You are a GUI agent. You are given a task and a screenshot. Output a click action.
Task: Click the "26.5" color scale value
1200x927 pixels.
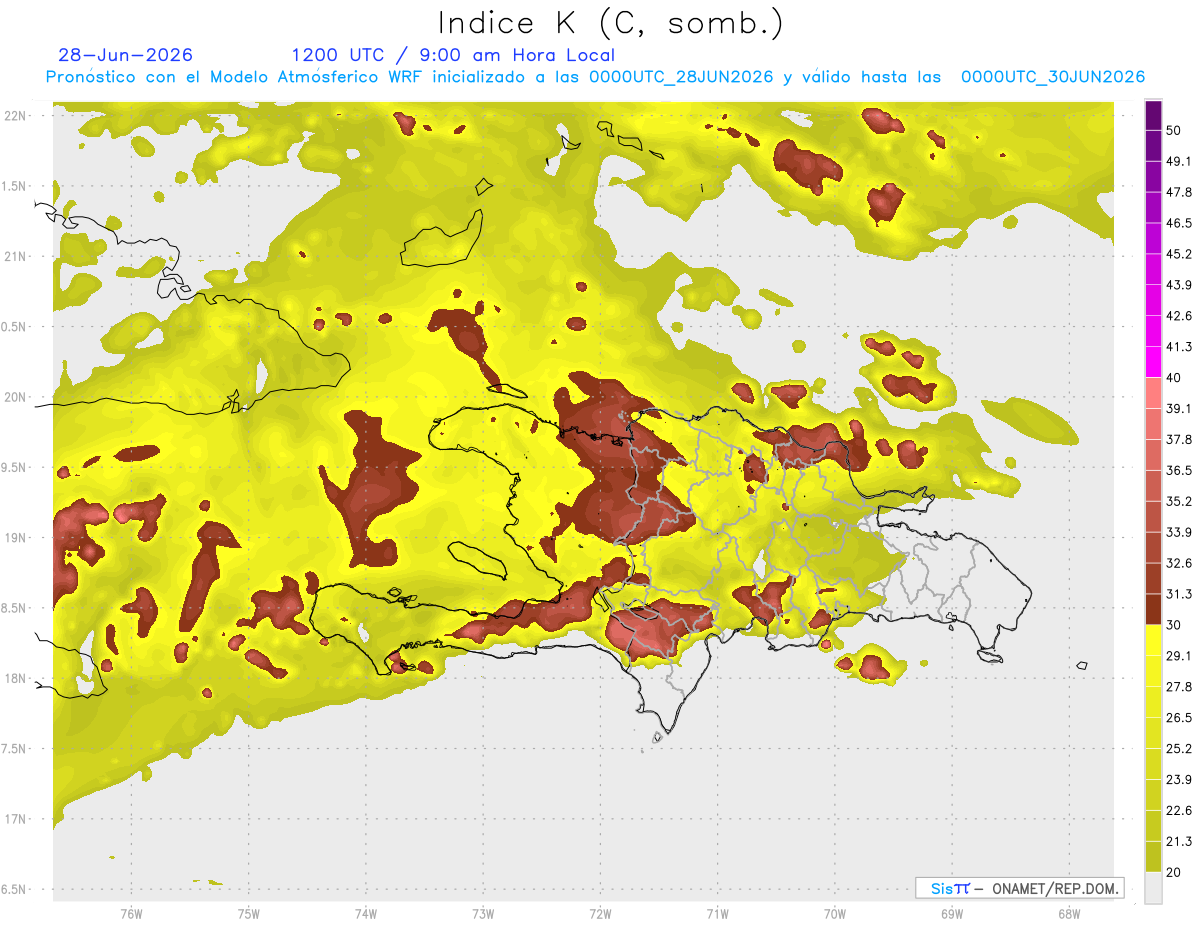pyautogui.click(x=1179, y=718)
